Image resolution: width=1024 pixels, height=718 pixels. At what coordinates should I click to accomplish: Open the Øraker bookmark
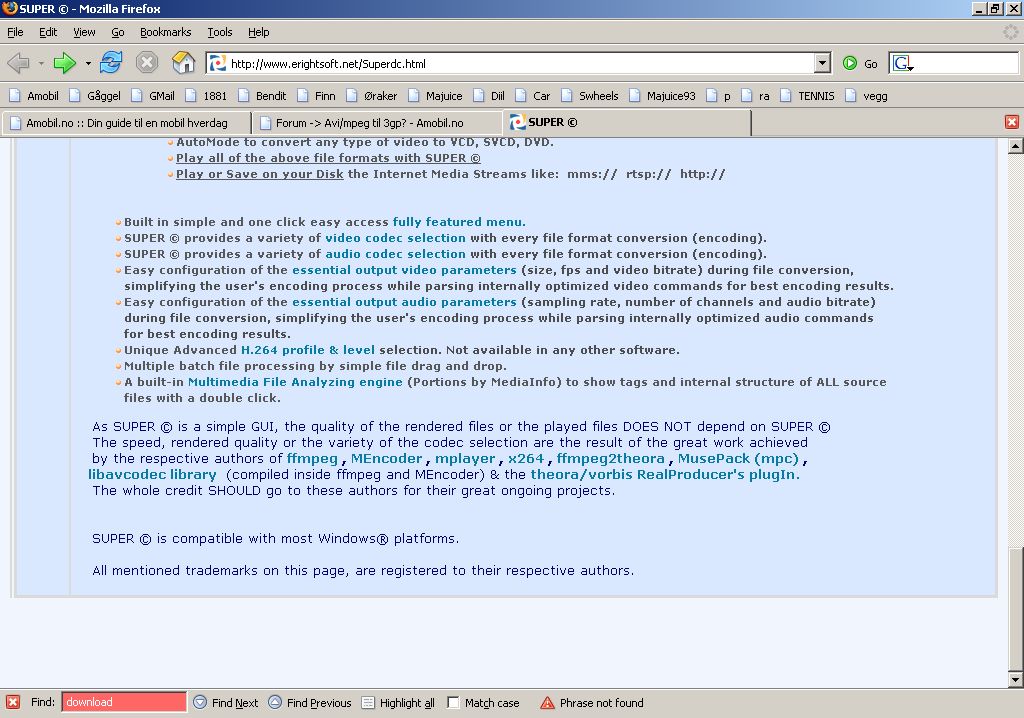(x=372, y=96)
